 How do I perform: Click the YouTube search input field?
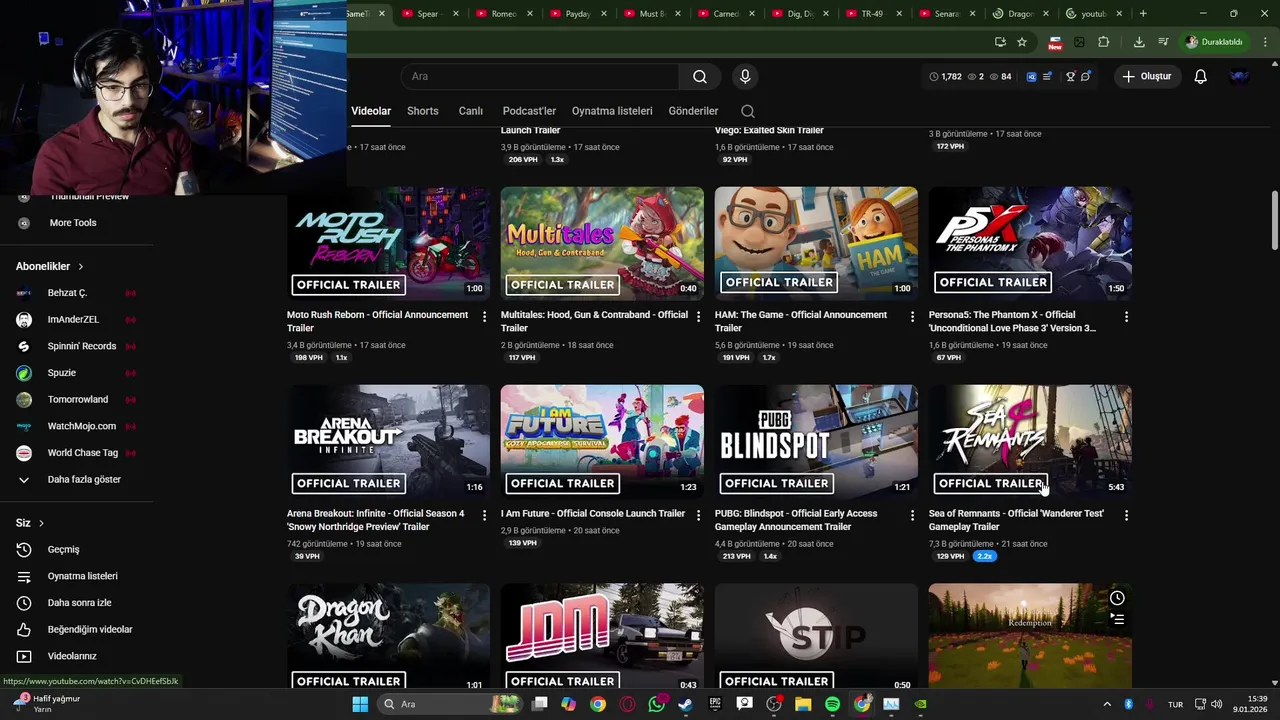point(540,76)
